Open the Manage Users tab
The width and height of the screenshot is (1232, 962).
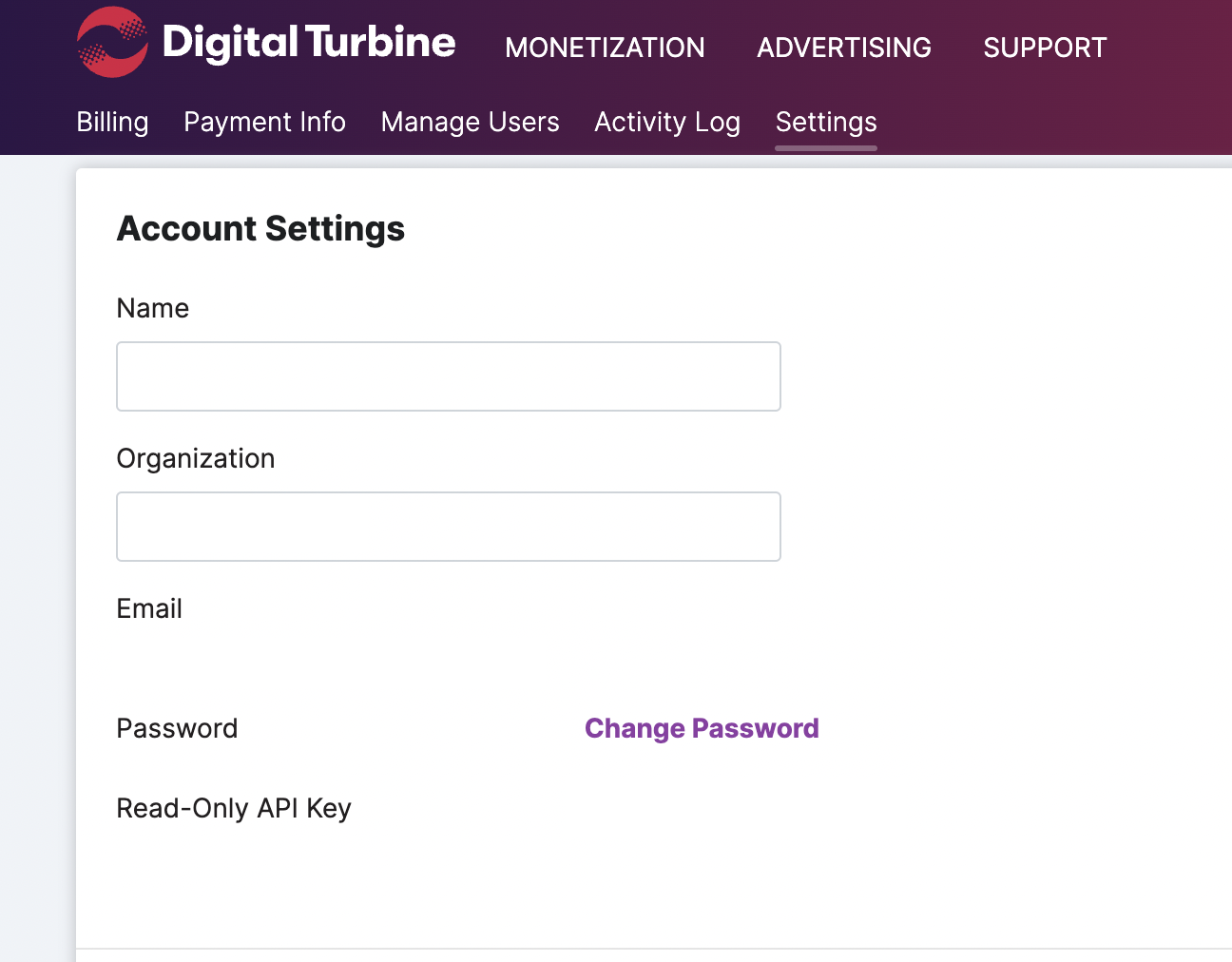(x=470, y=122)
